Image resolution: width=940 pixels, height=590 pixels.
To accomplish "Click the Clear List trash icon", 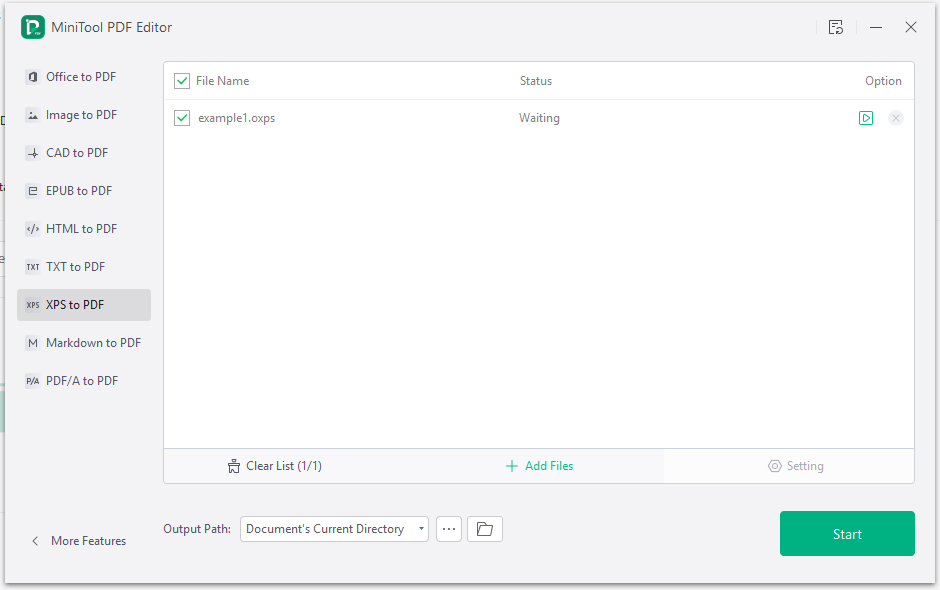I will pyautogui.click(x=234, y=466).
